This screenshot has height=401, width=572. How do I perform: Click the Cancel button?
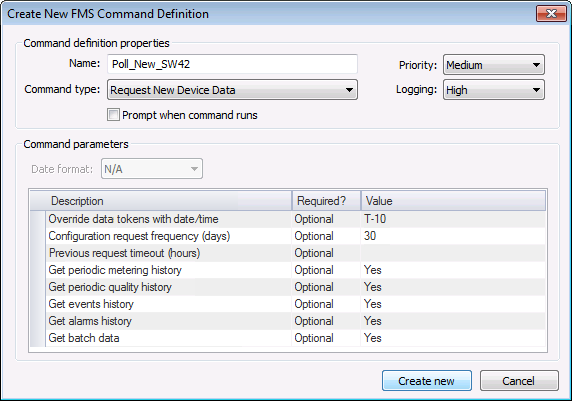(x=519, y=381)
